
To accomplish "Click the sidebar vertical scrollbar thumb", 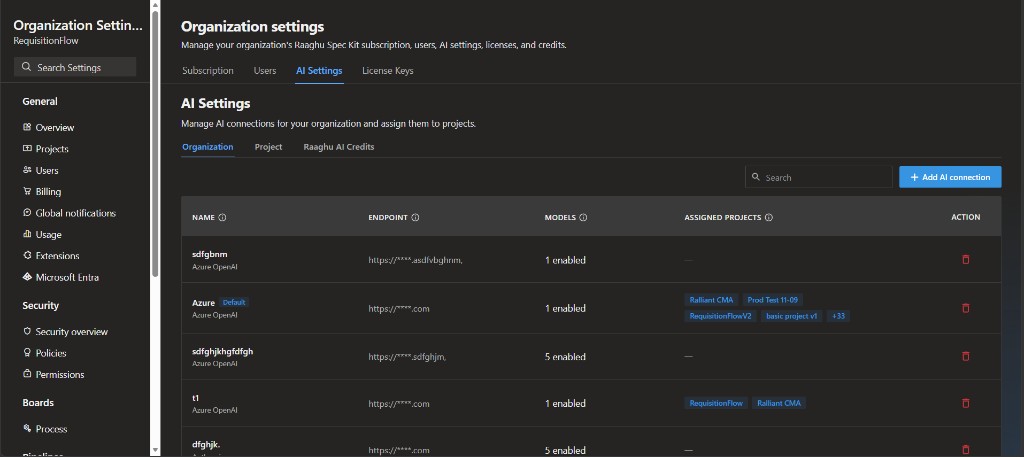I will pyautogui.click(x=155, y=144).
